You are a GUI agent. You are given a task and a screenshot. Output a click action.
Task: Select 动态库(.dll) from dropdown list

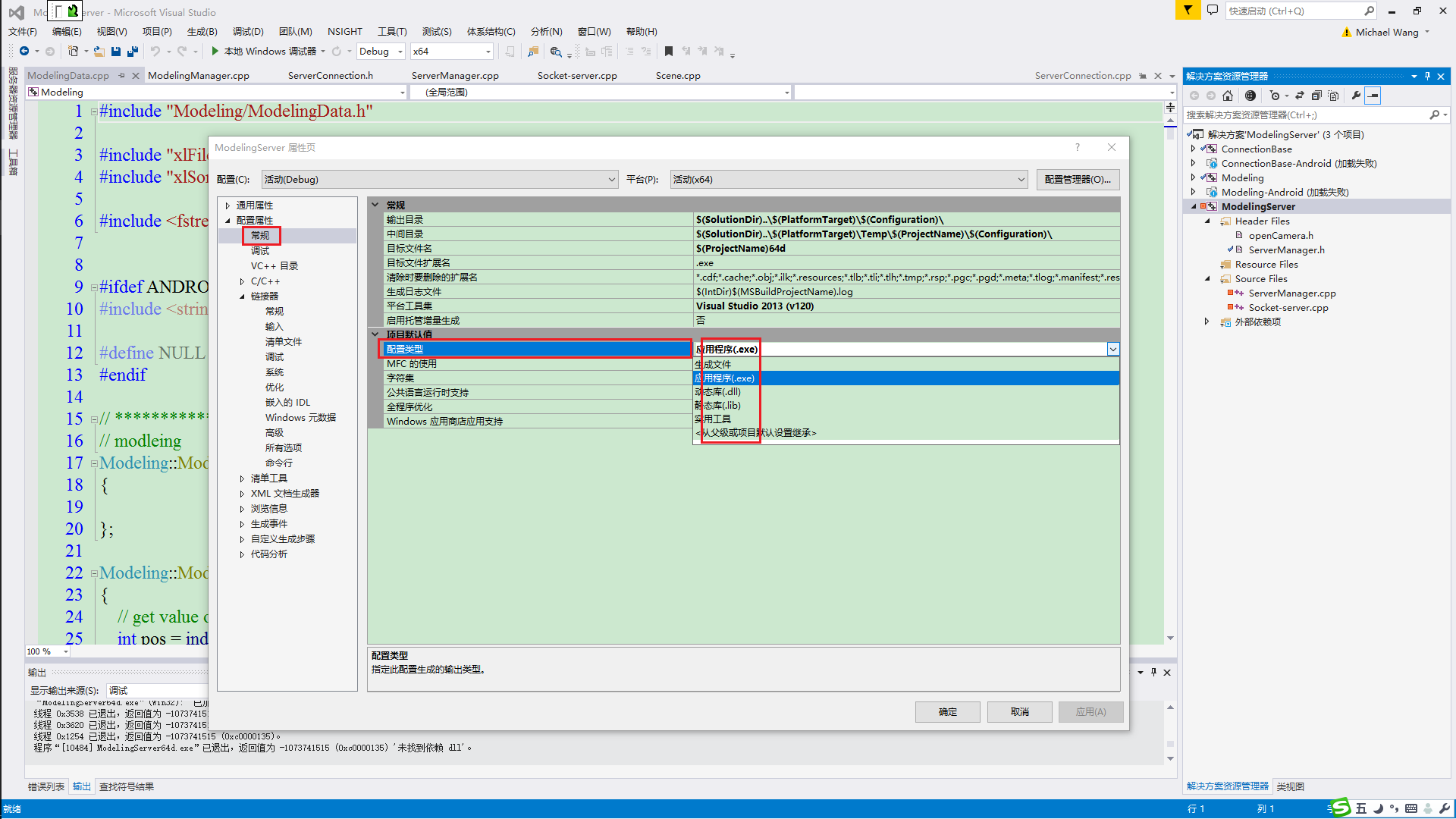coord(719,392)
